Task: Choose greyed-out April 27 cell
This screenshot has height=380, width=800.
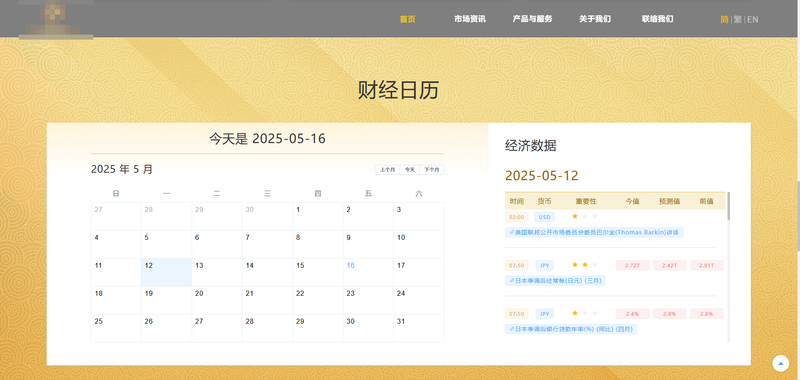Action: [116, 216]
